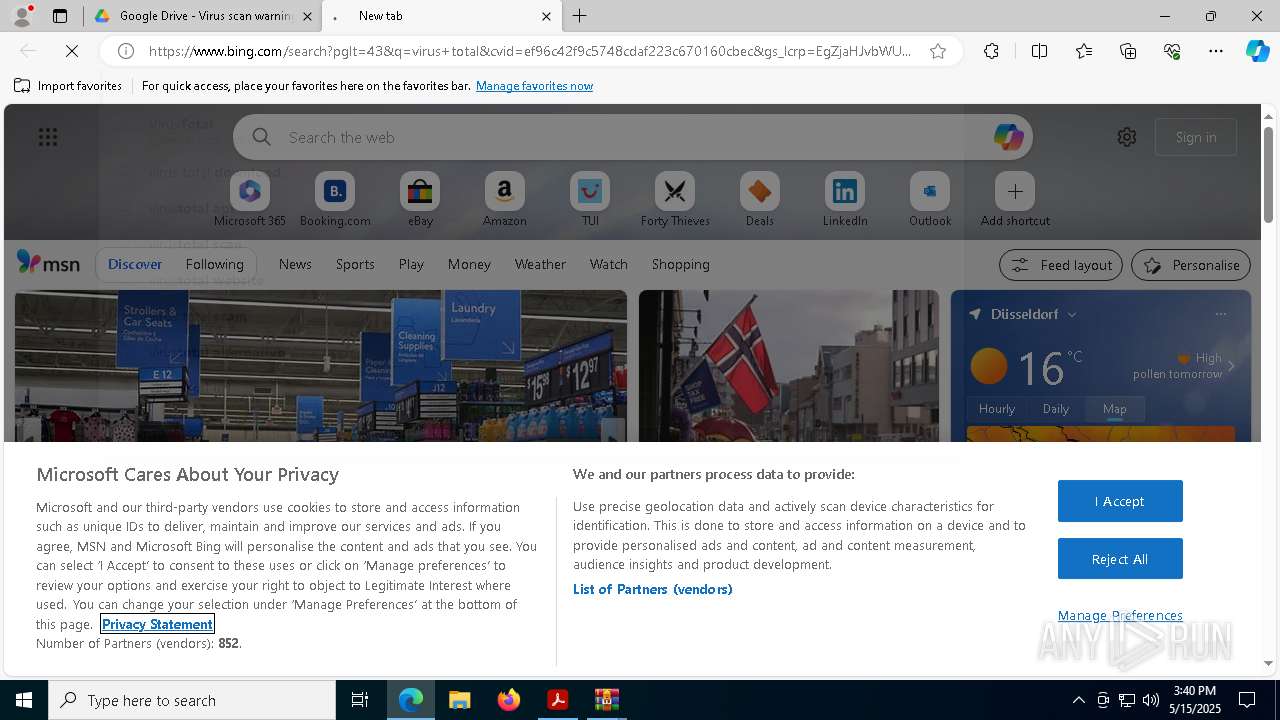Open the Play tab
Image resolution: width=1280 pixels, height=720 pixels.
click(411, 264)
